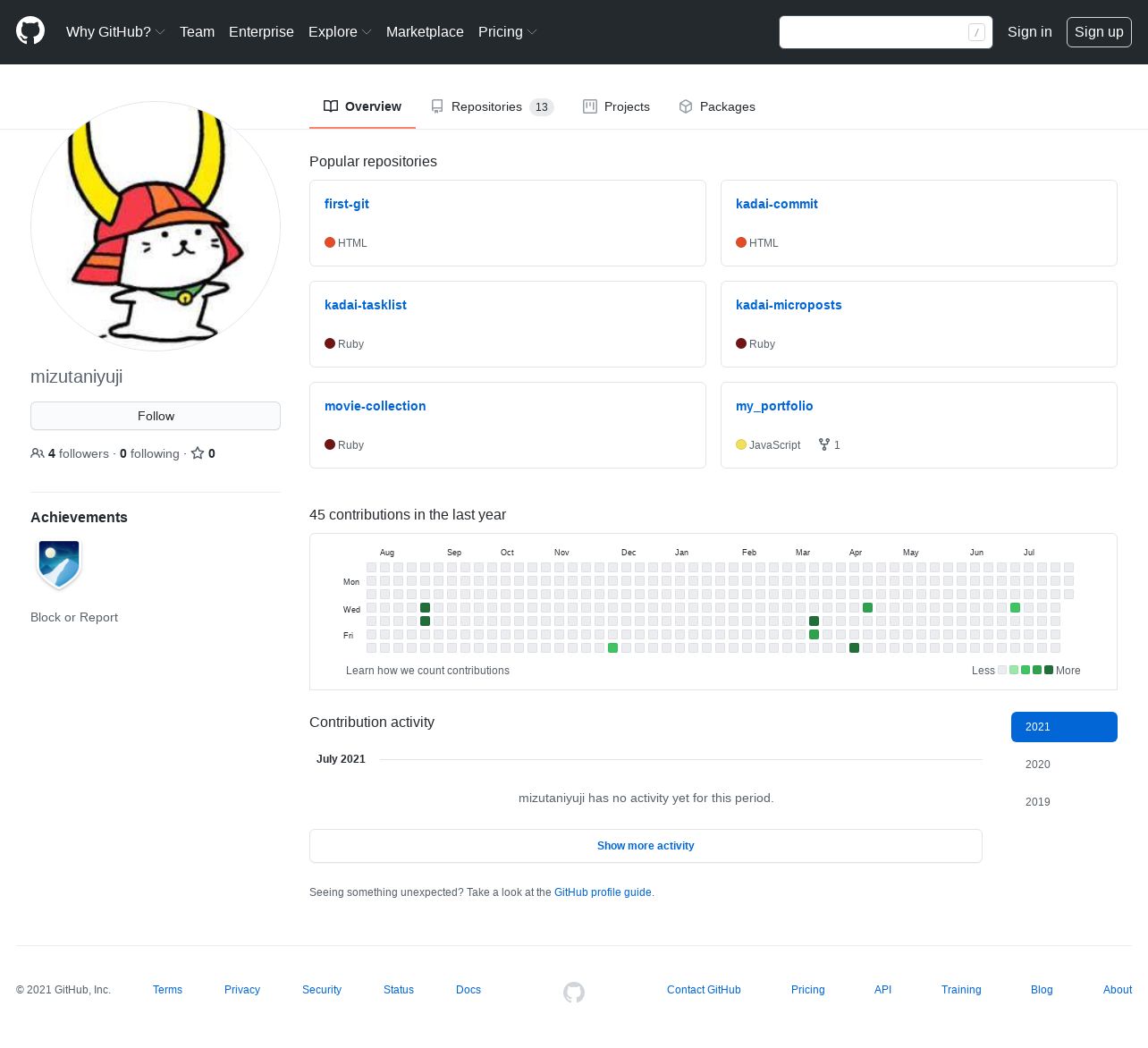1148x1048 pixels.
Task: Click Learn how we count contributions
Action: (427, 671)
